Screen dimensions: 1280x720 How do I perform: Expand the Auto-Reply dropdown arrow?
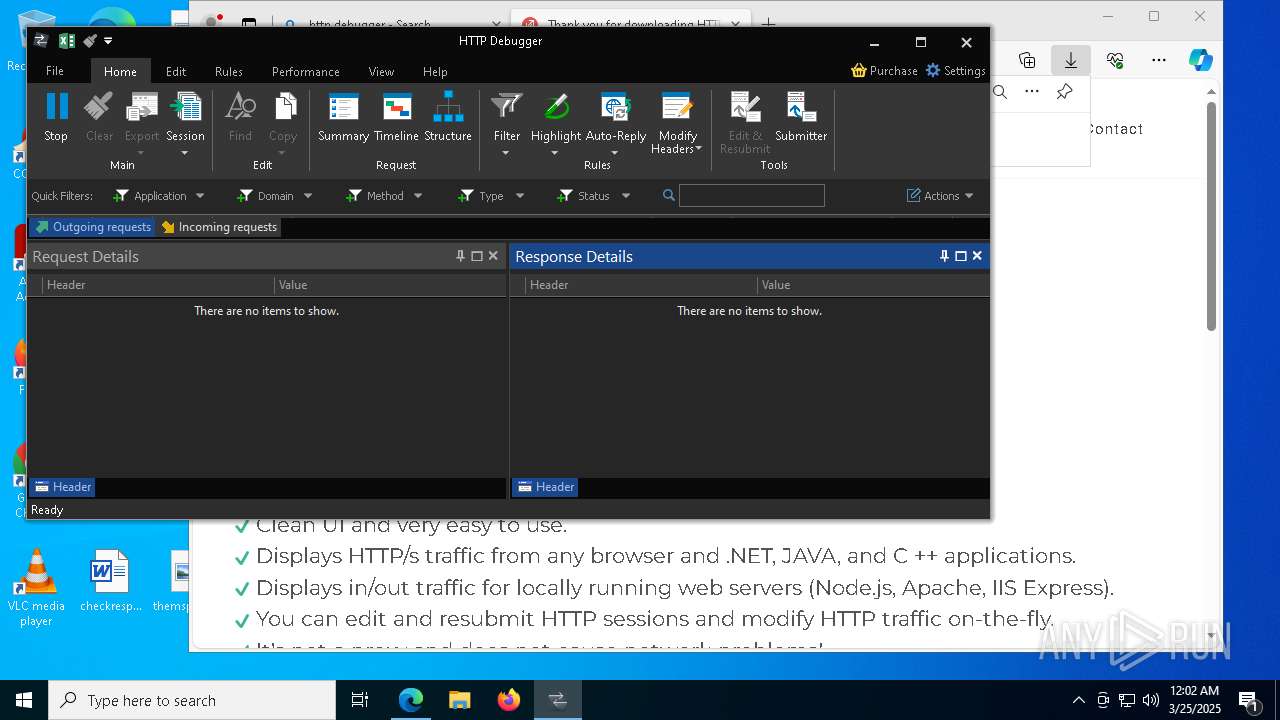[615, 153]
